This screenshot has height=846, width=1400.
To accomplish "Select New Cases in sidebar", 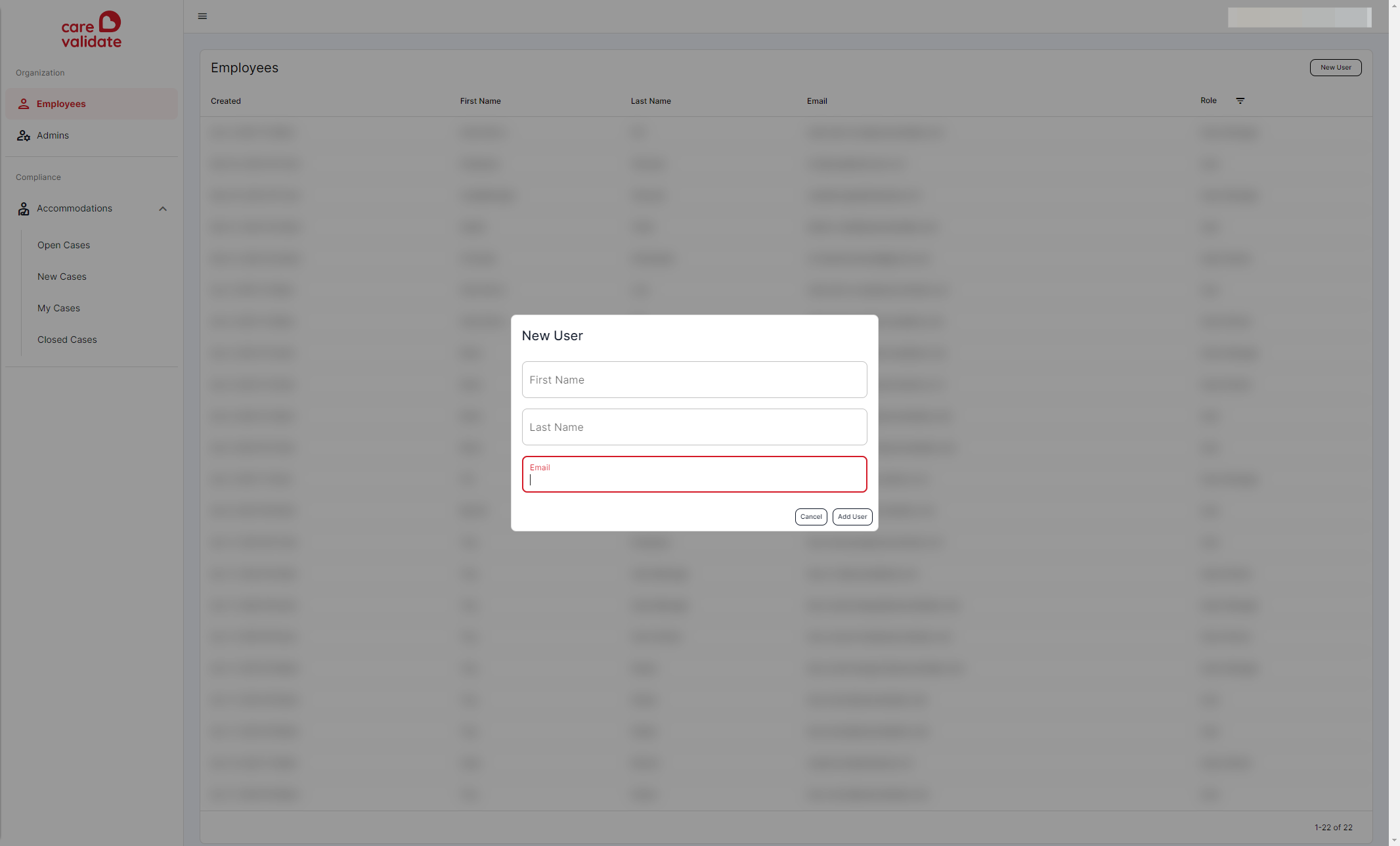I will pyautogui.click(x=62, y=277).
